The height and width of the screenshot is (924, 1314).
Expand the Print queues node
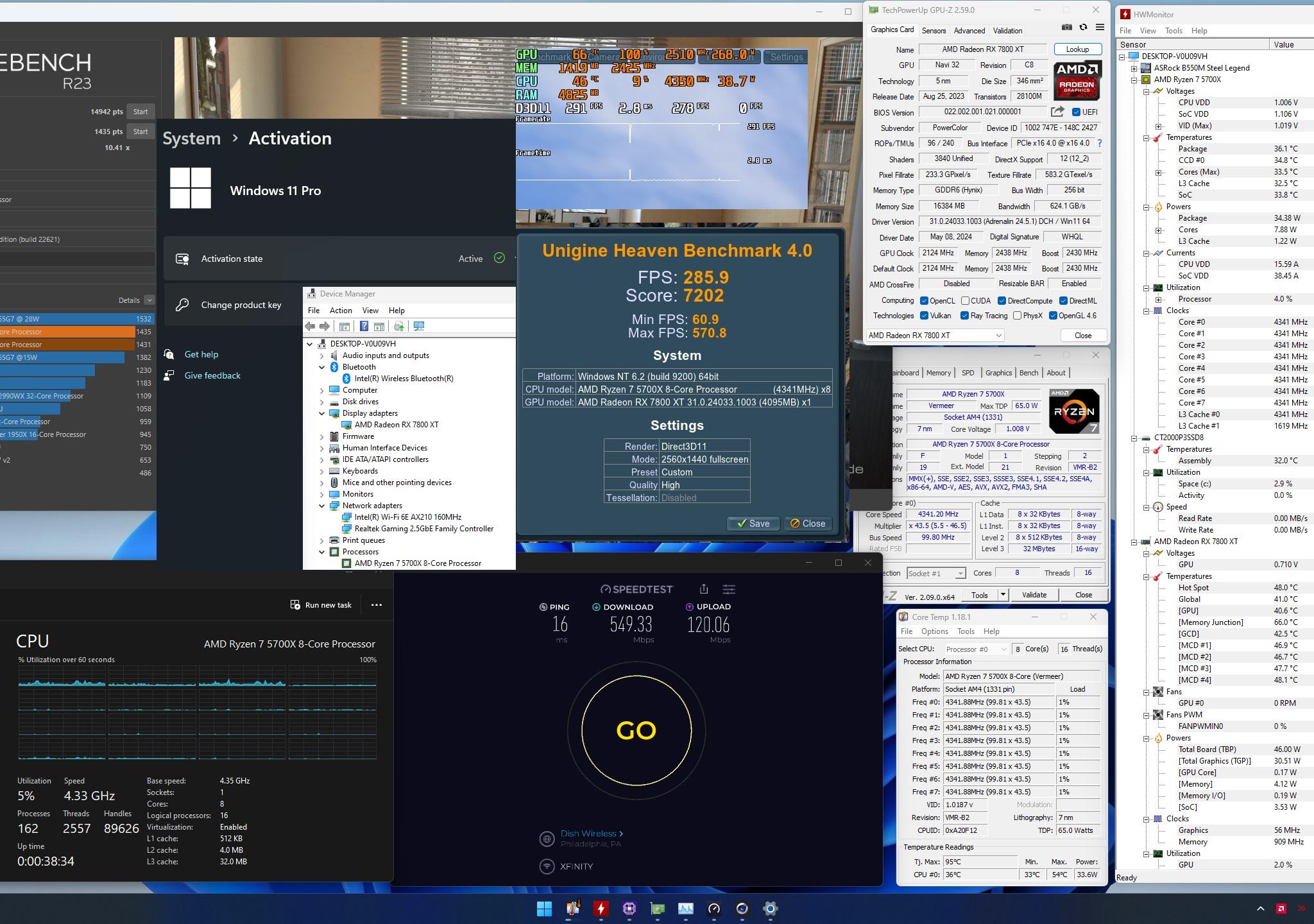(322, 540)
